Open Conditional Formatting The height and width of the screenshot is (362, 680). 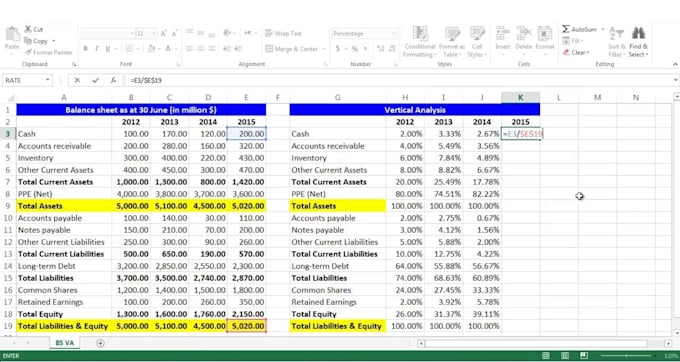(419, 42)
